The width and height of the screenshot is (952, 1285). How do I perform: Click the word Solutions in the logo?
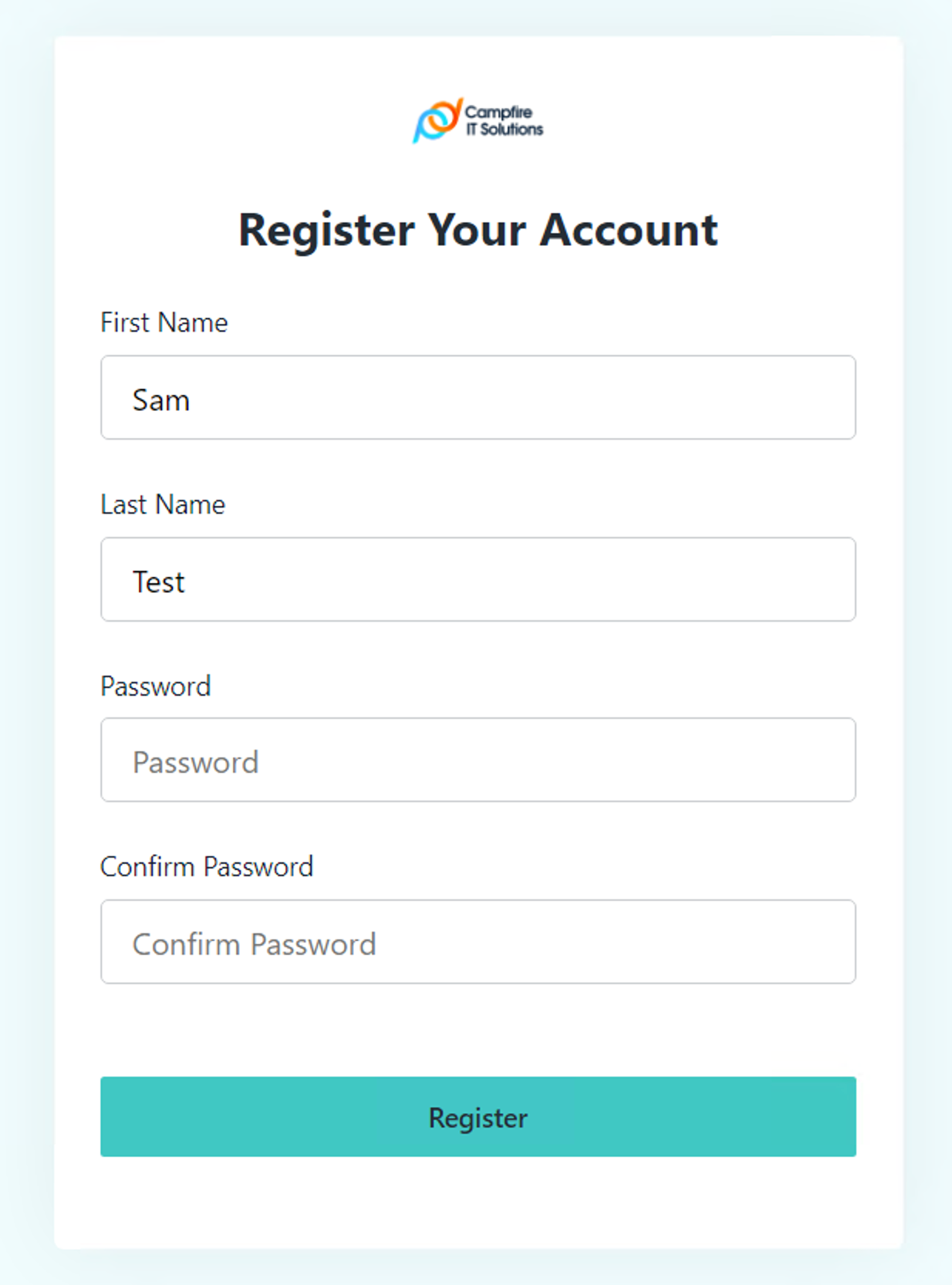(512, 130)
